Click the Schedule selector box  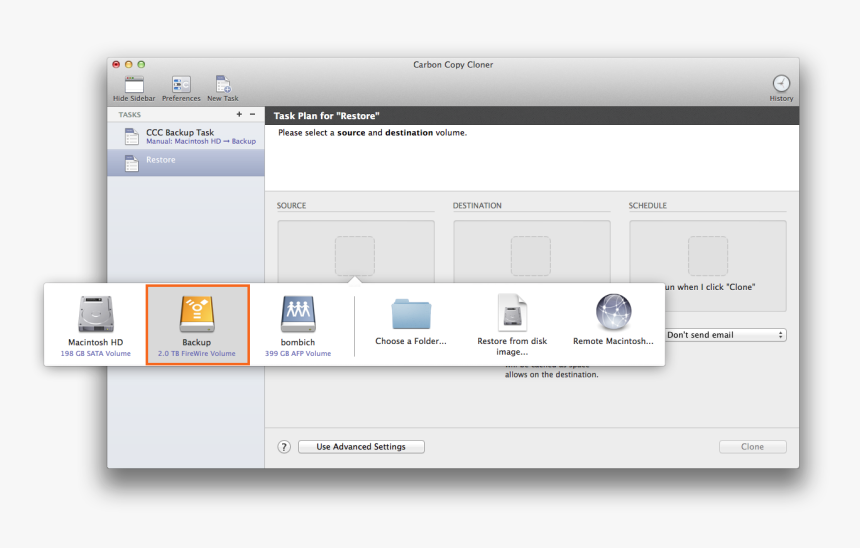point(708,256)
